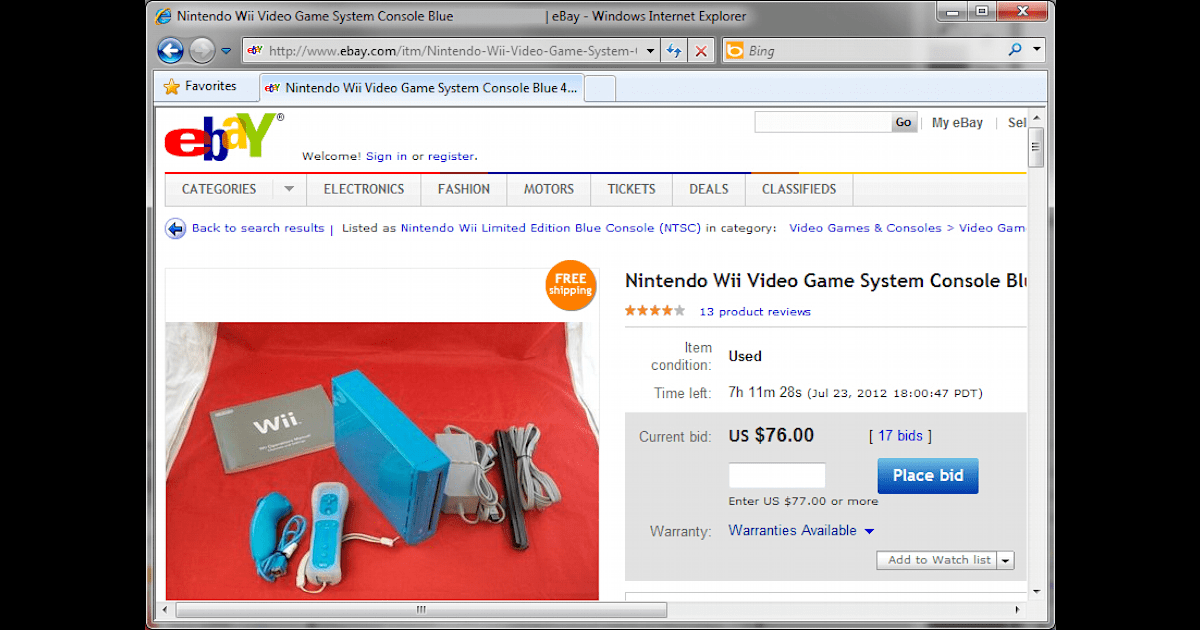
Task: Click inside the bid amount input field
Action: point(777,475)
